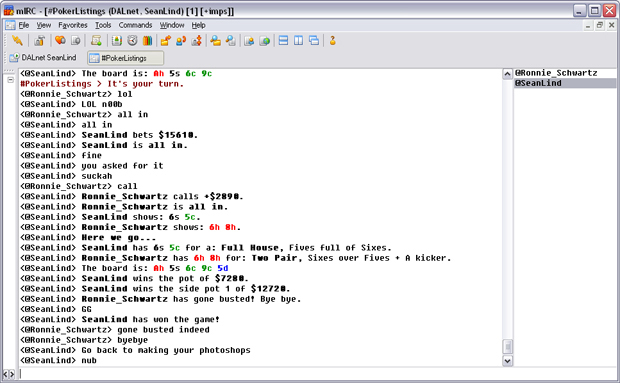Click the clock Timer icon

point(132,40)
